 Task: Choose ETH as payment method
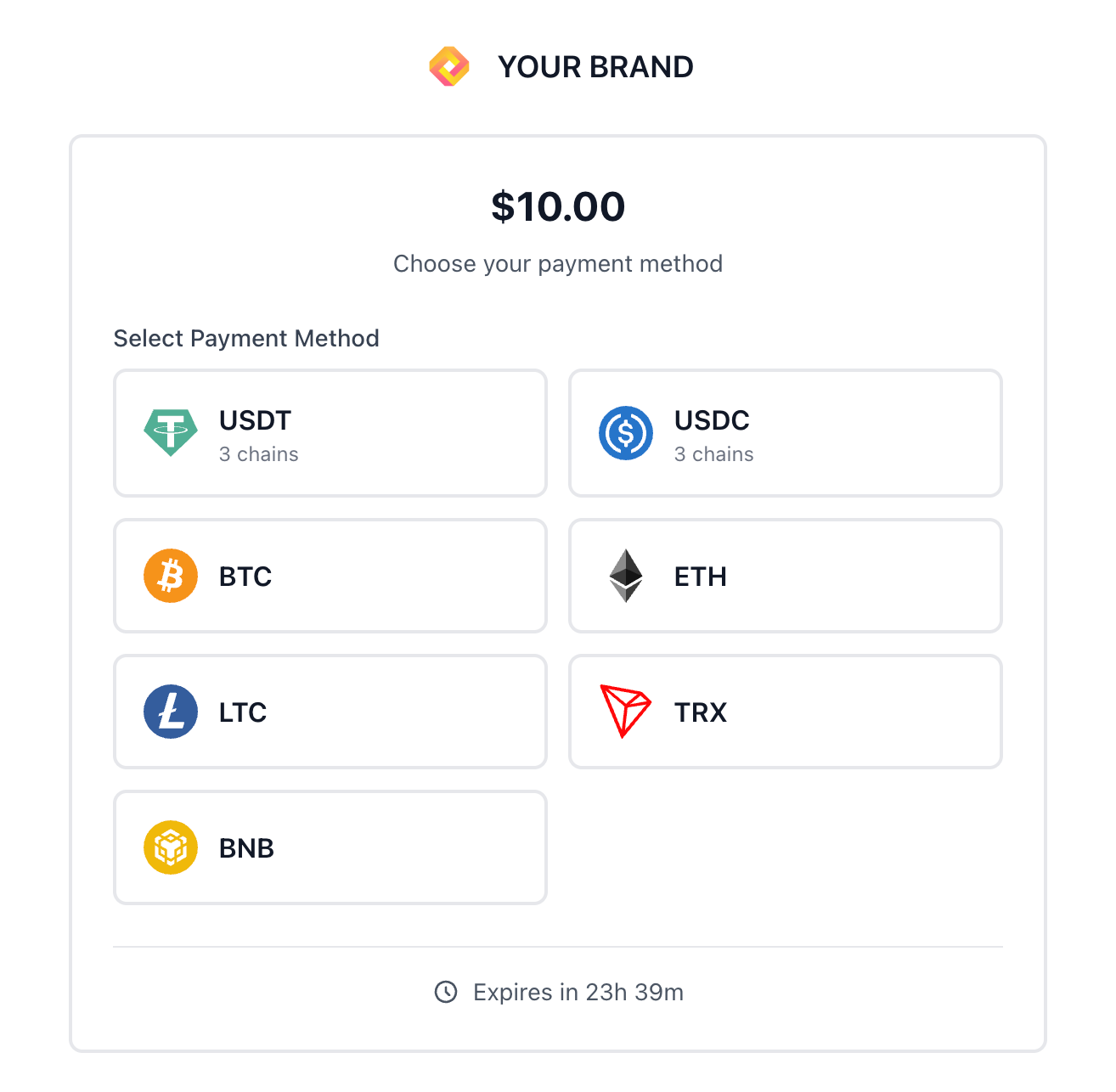point(785,576)
